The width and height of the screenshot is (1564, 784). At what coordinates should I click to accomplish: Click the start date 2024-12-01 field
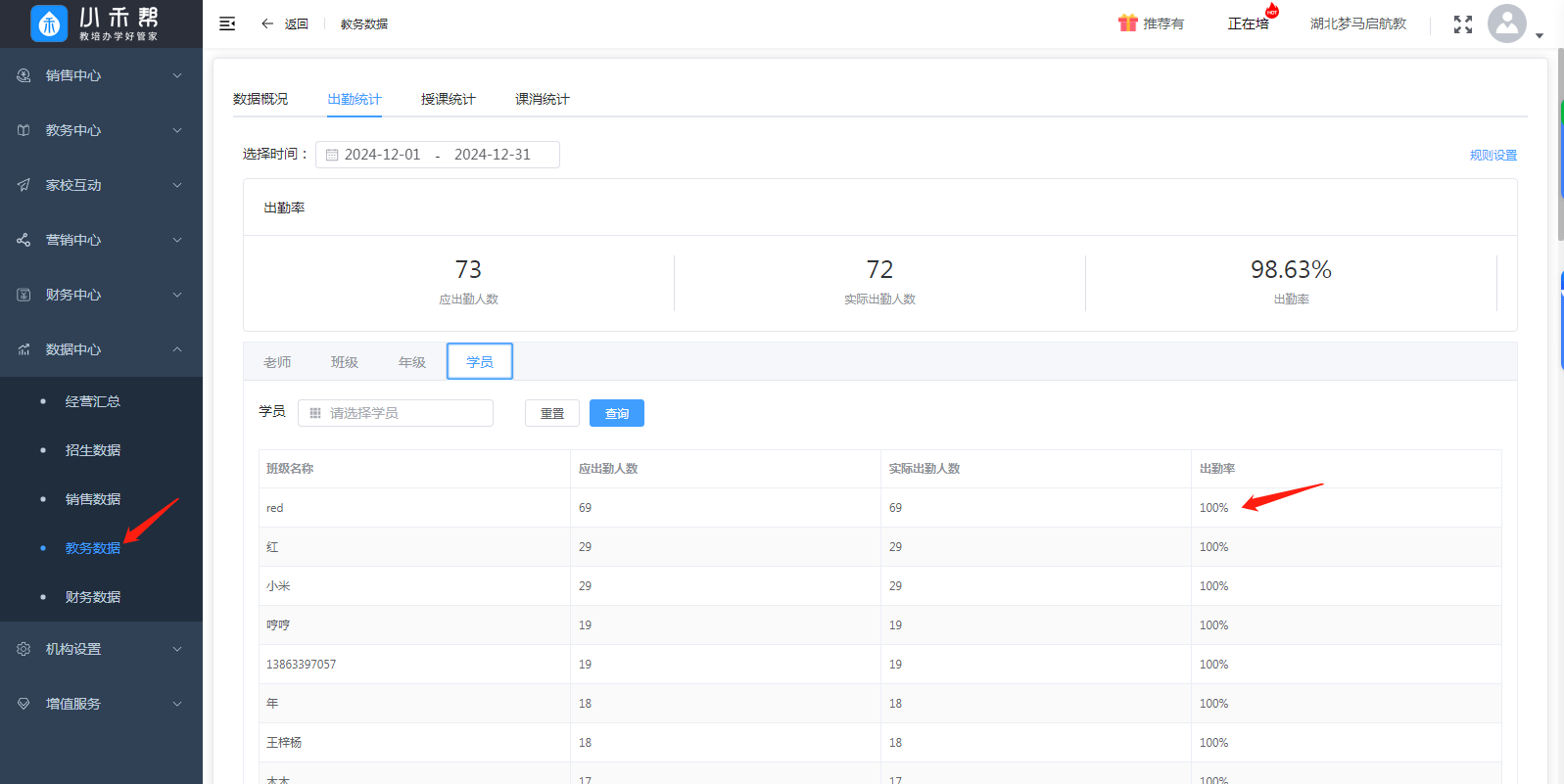(x=382, y=155)
